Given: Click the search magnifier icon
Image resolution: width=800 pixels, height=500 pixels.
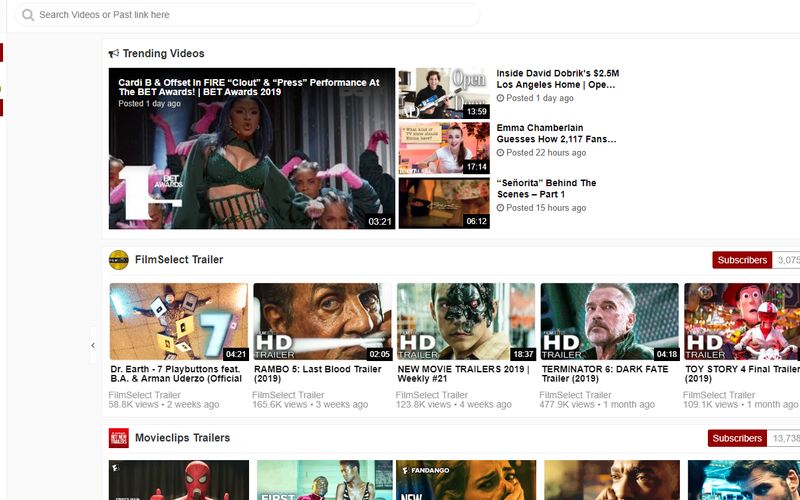Looking at the screenshot, I should click(x=28, y=15).
